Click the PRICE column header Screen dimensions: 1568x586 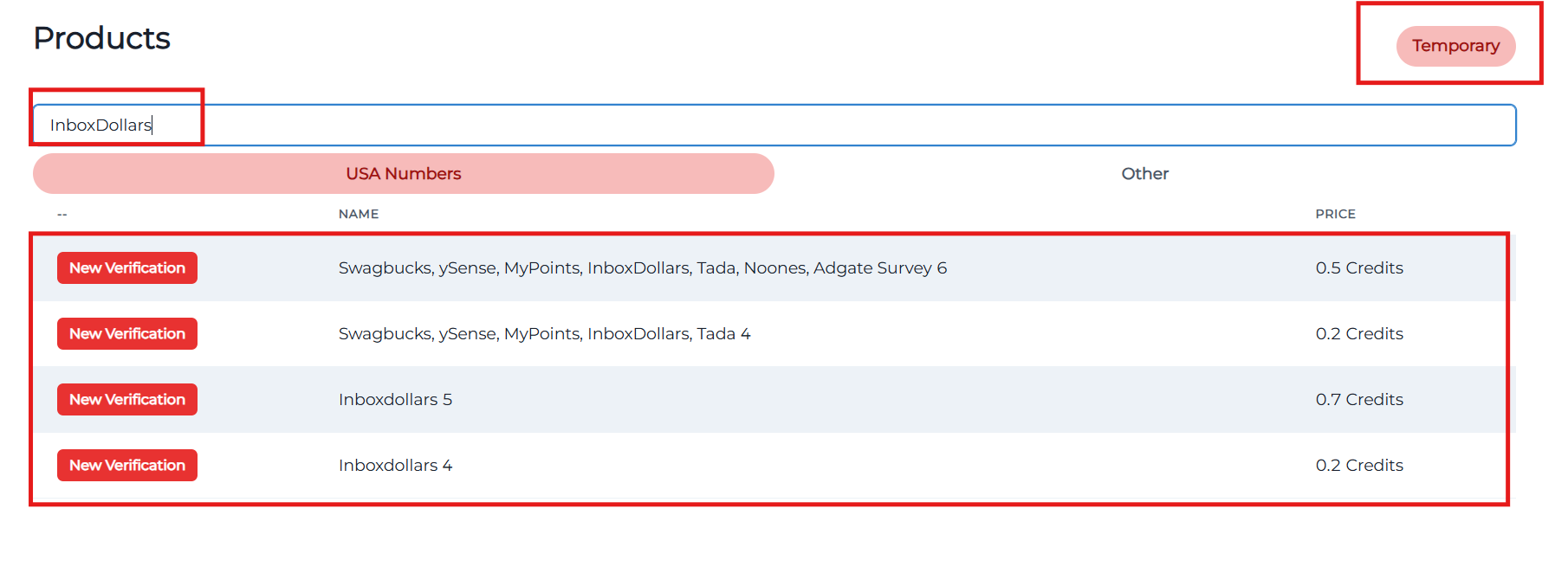pos(1335,214)
